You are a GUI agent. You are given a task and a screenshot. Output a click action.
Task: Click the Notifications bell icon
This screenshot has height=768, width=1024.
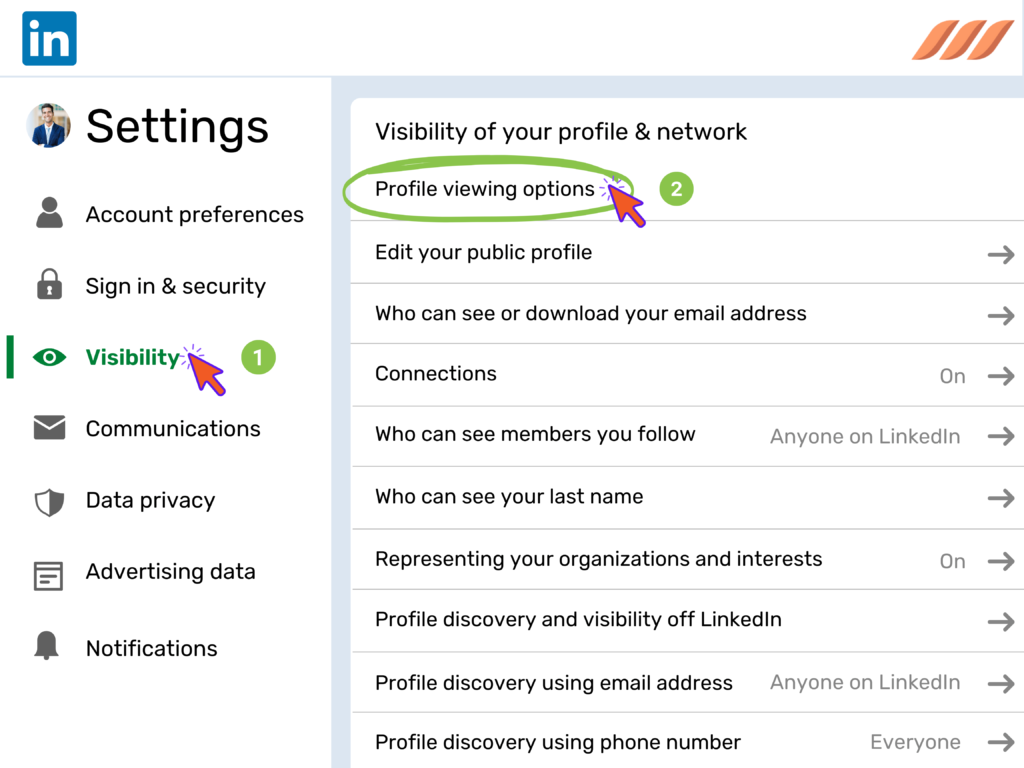[48, 648]
